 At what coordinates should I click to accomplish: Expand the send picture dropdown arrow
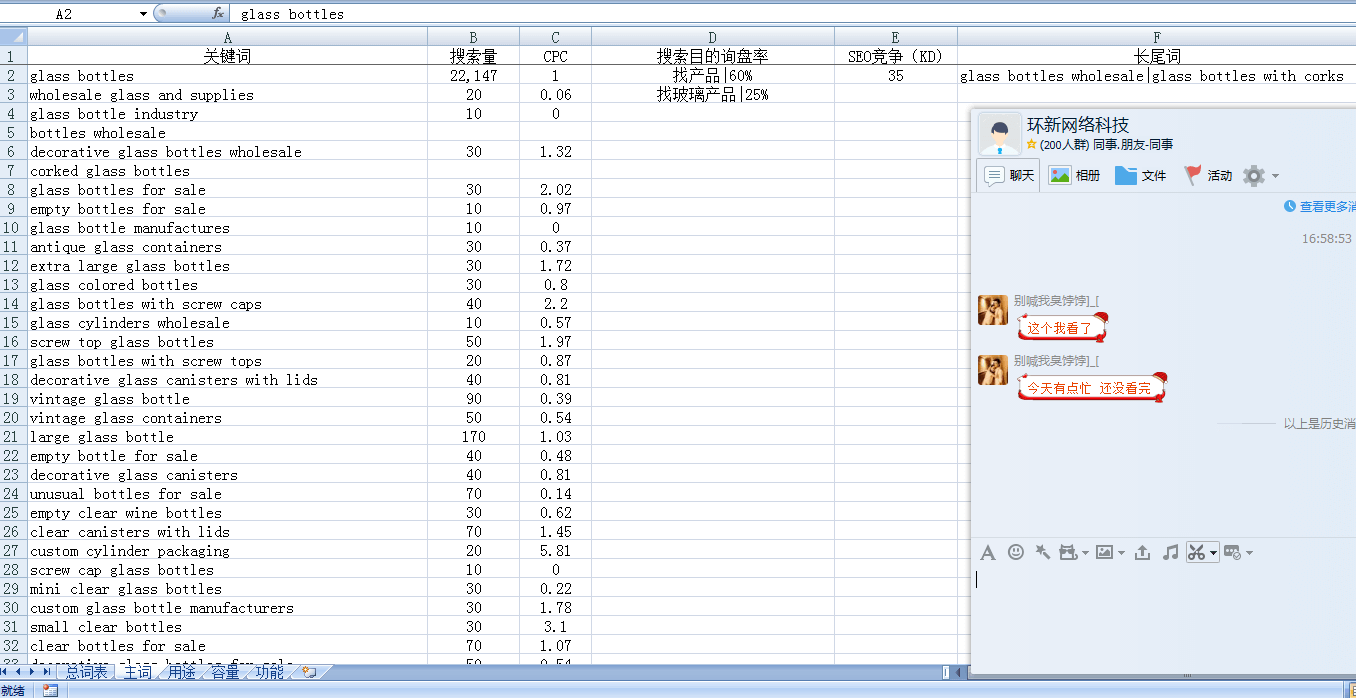click(1121, 553)
